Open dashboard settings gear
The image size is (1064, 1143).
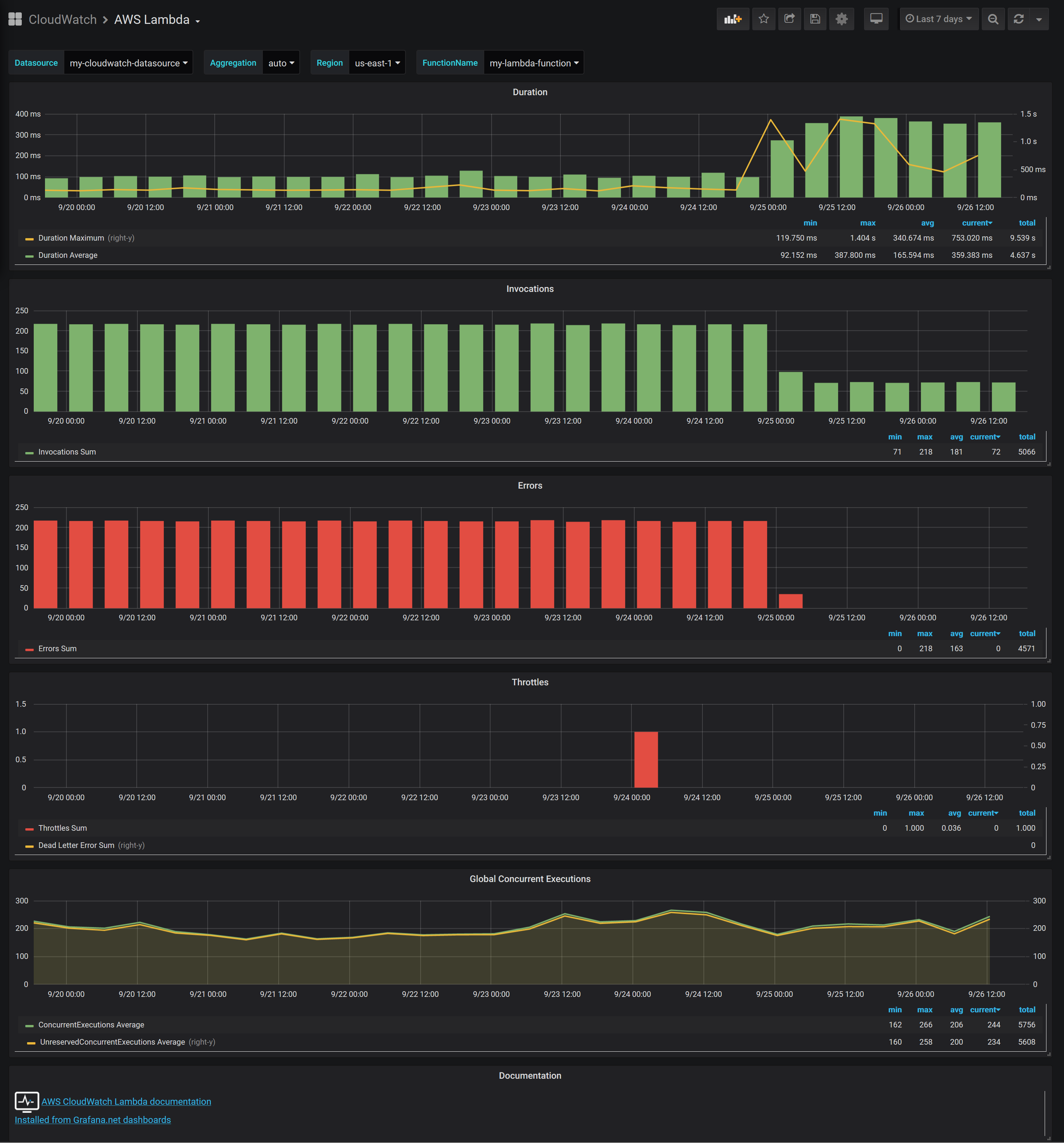pyautogui.click(x=842, y=19)
